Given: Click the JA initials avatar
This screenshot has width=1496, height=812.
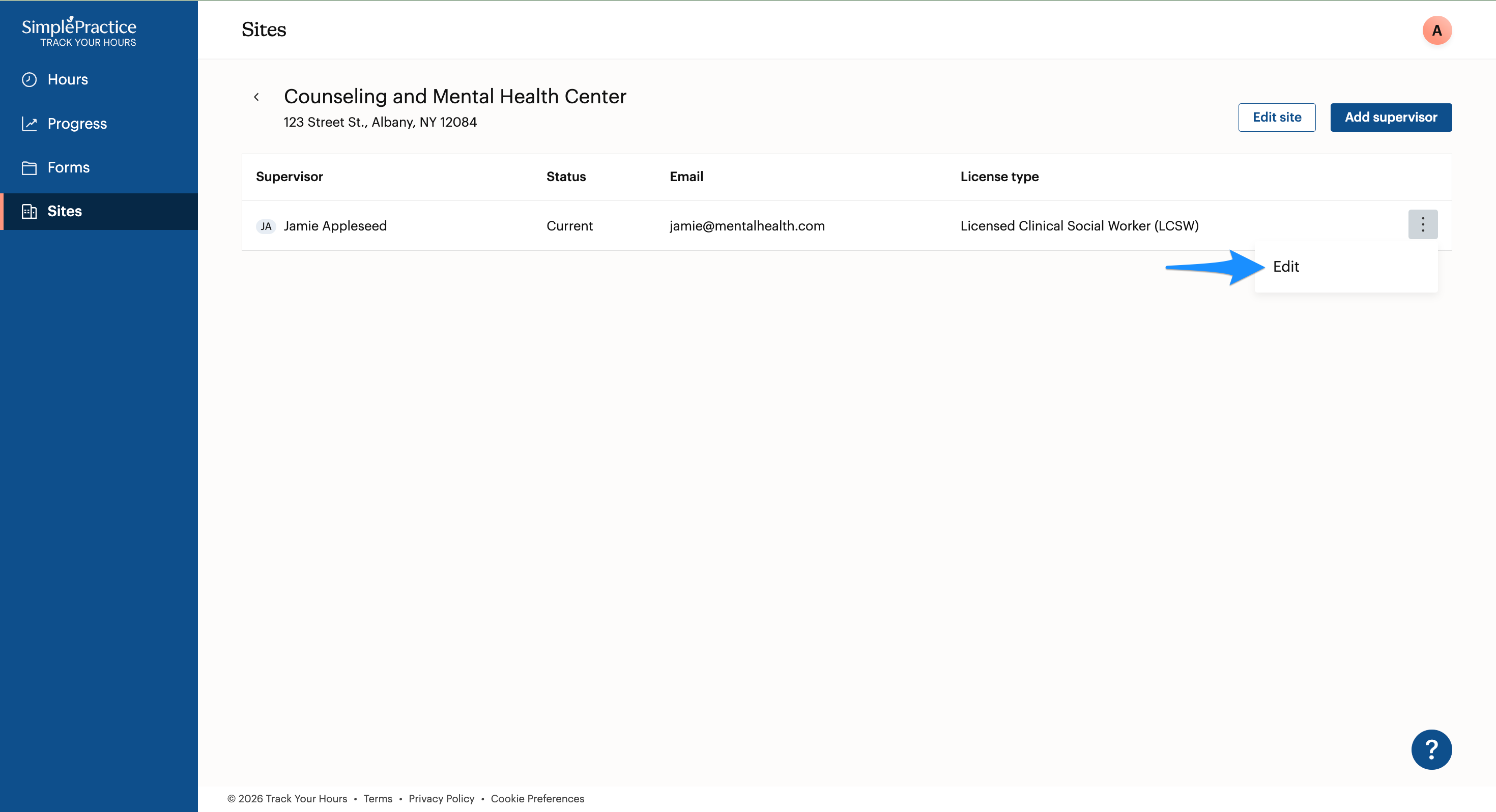Looking at the screenshot, I should tap(266, 226).
